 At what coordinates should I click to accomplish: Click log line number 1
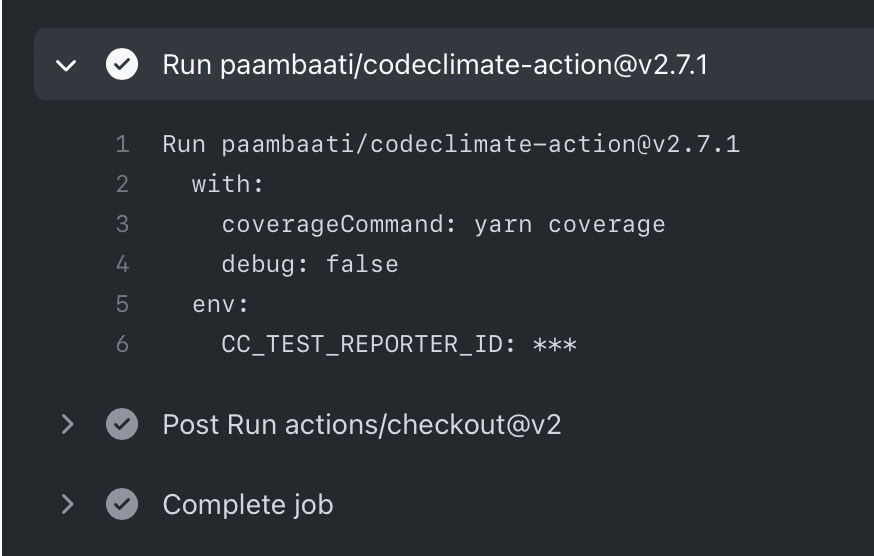(x=123, y=144)
